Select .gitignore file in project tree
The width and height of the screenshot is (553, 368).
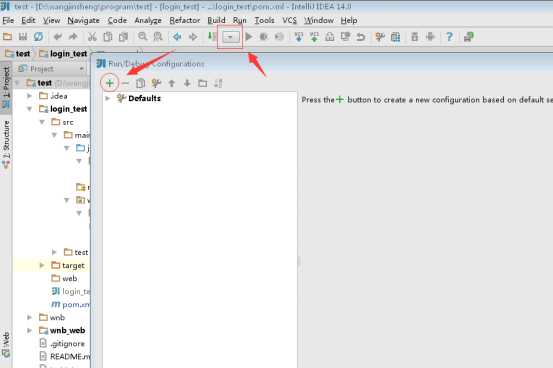point(62,344)
